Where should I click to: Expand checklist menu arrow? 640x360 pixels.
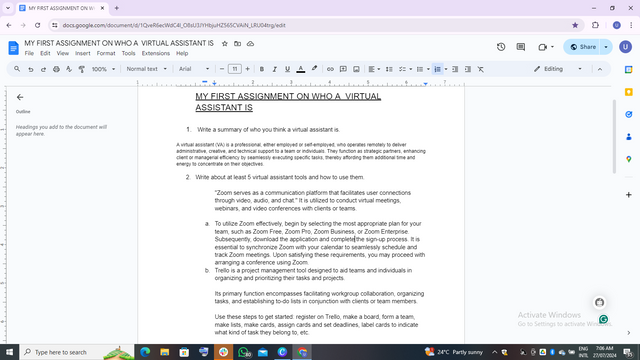coord(411,69)
